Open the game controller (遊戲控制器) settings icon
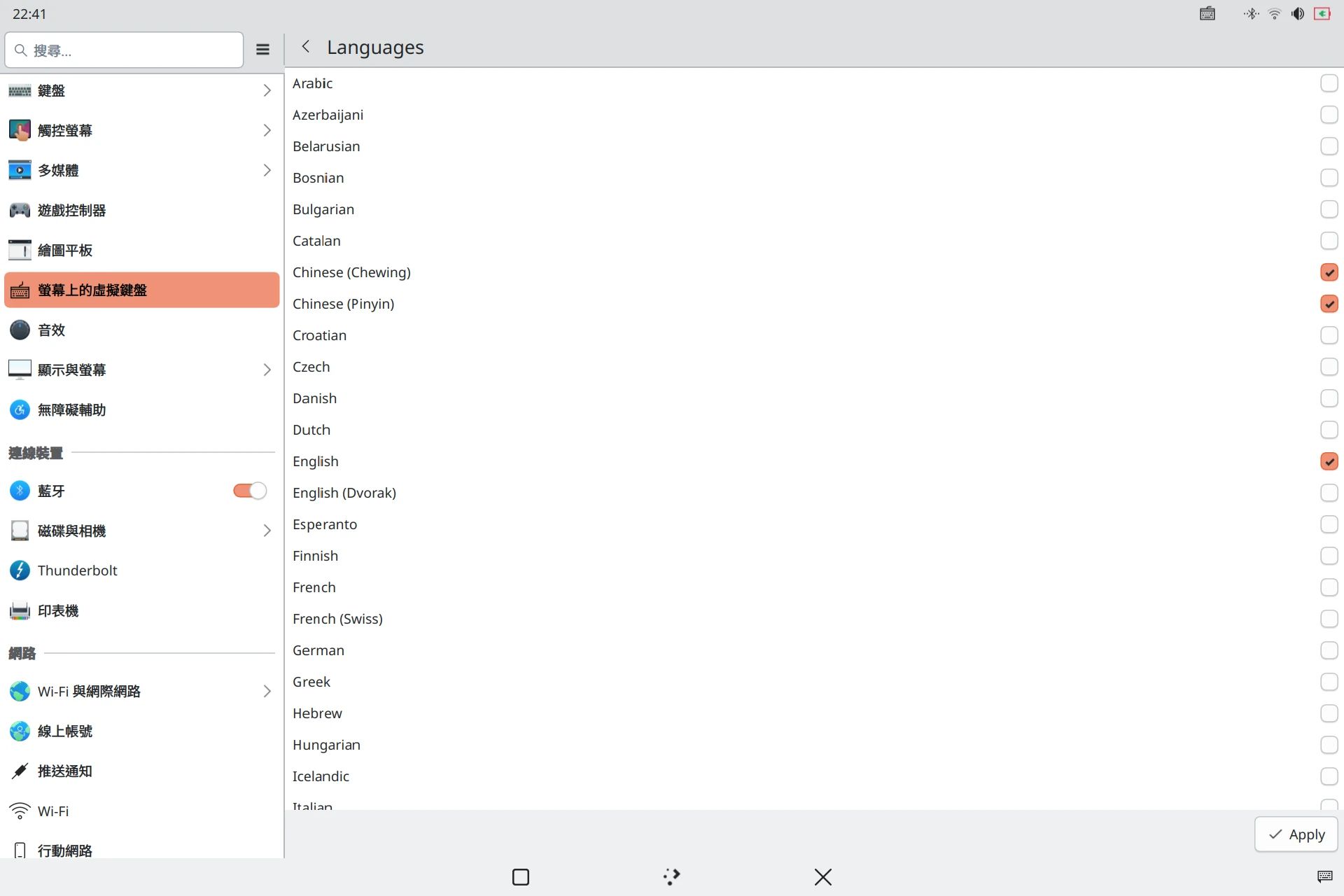This screenshot has width=1344, height=896. click(x=20, y=210)
